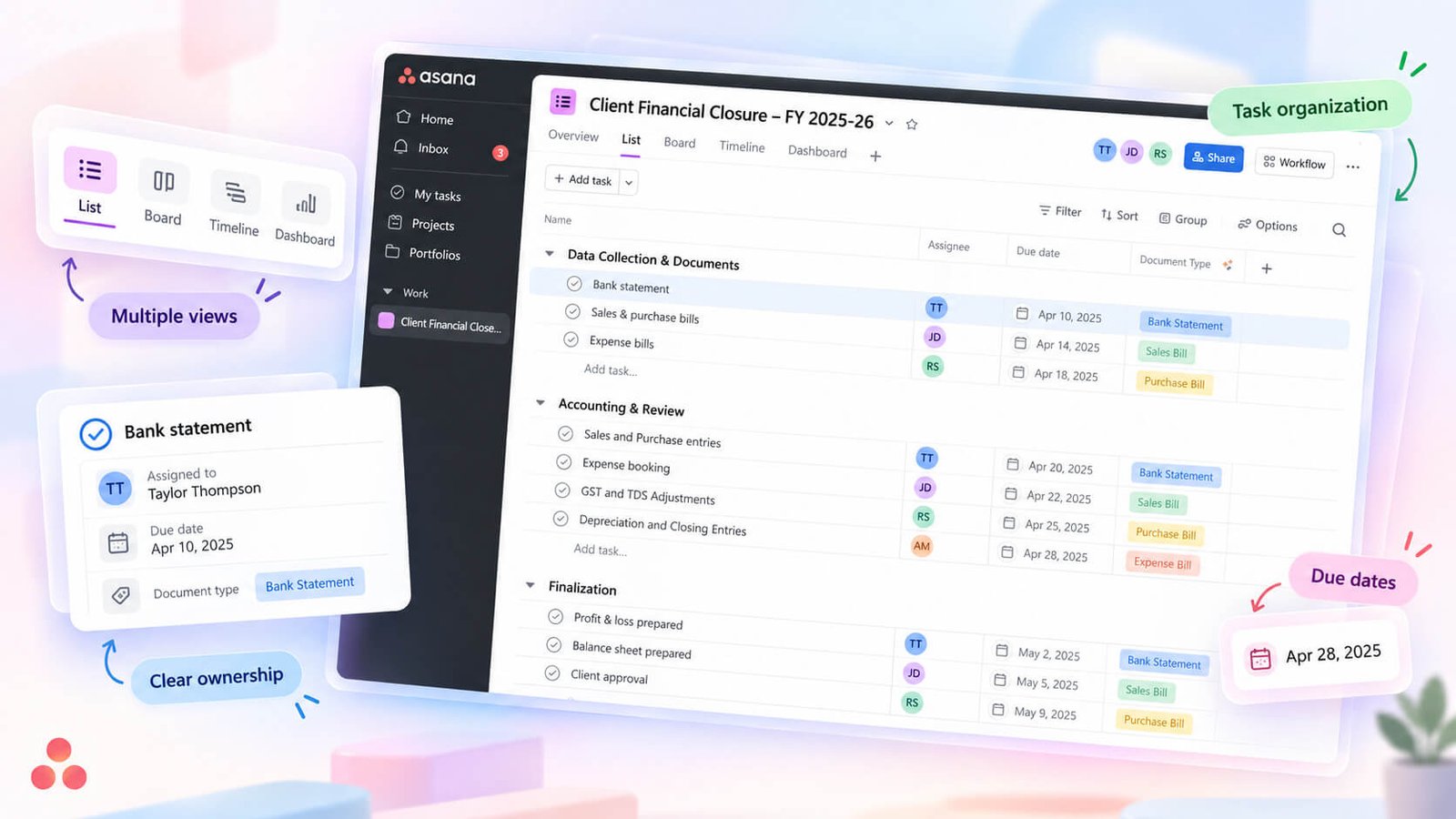Click the Inbox notification badge showing 3
The image size is (1456, 819).
[x=500, y=153]
